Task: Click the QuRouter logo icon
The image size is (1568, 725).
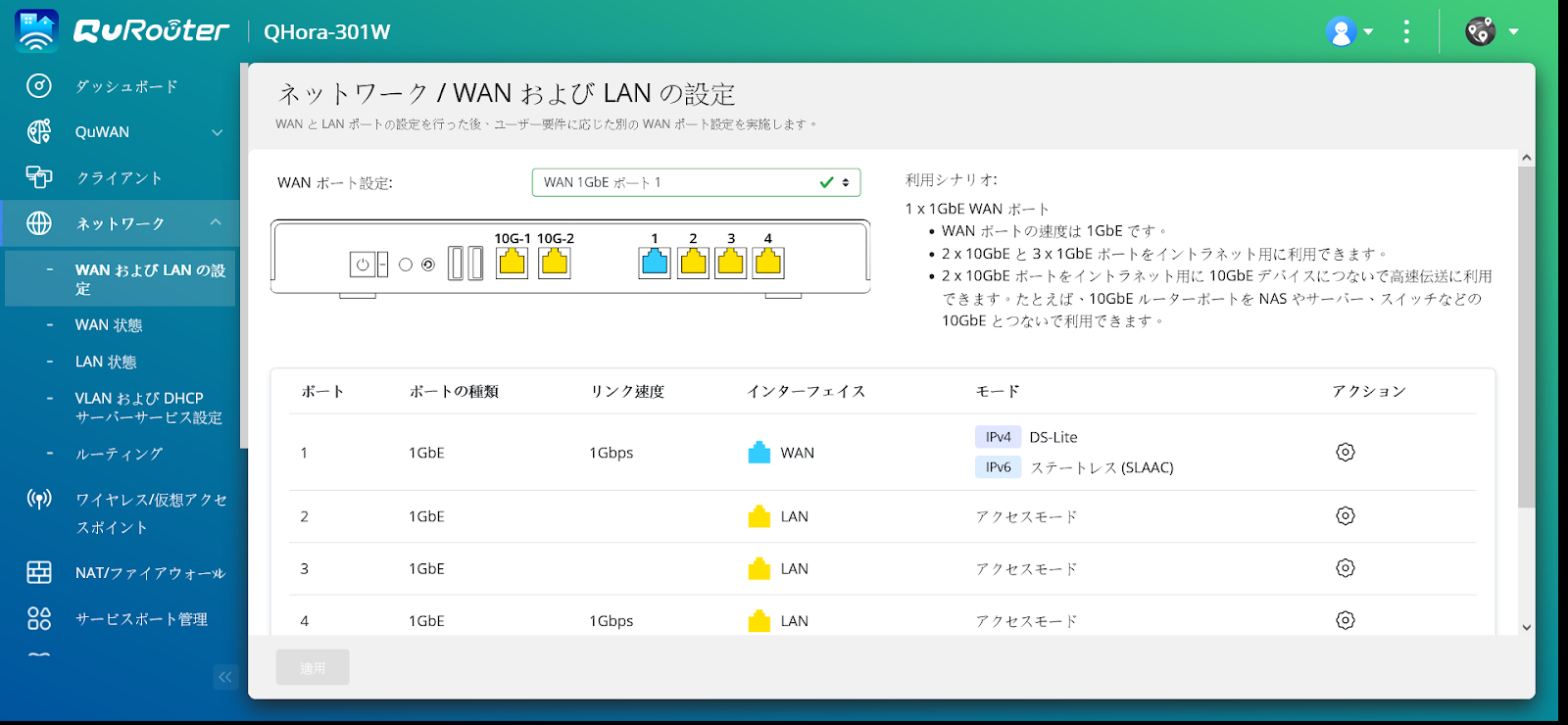Action: [x=37, y=31]
